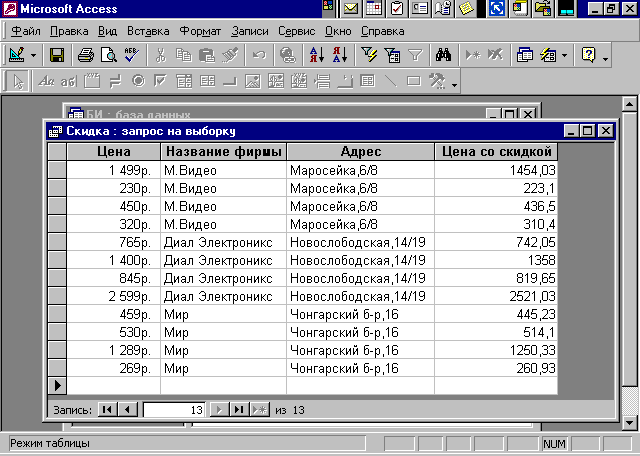The image size is (640, 456).
Task: Expand main toolbar options arrow
Action: (605, 57)
